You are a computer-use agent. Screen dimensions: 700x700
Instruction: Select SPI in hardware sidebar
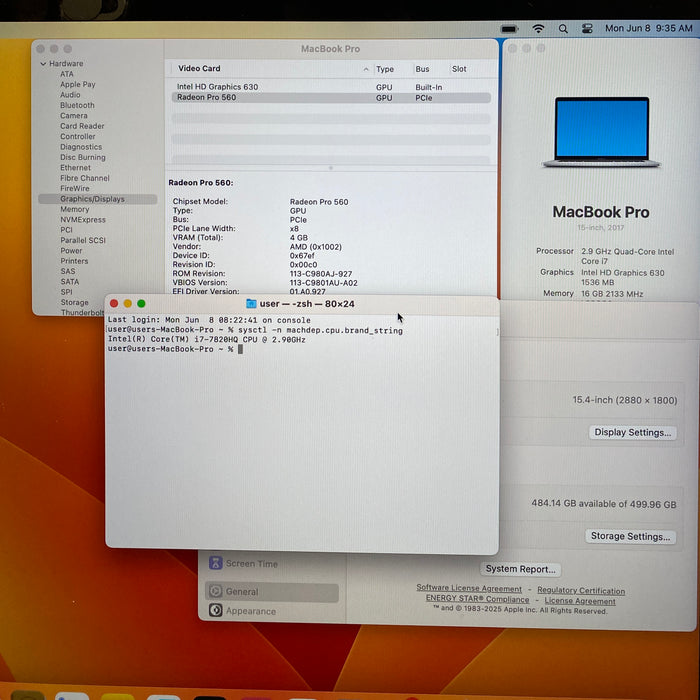[x=66, y=292]
